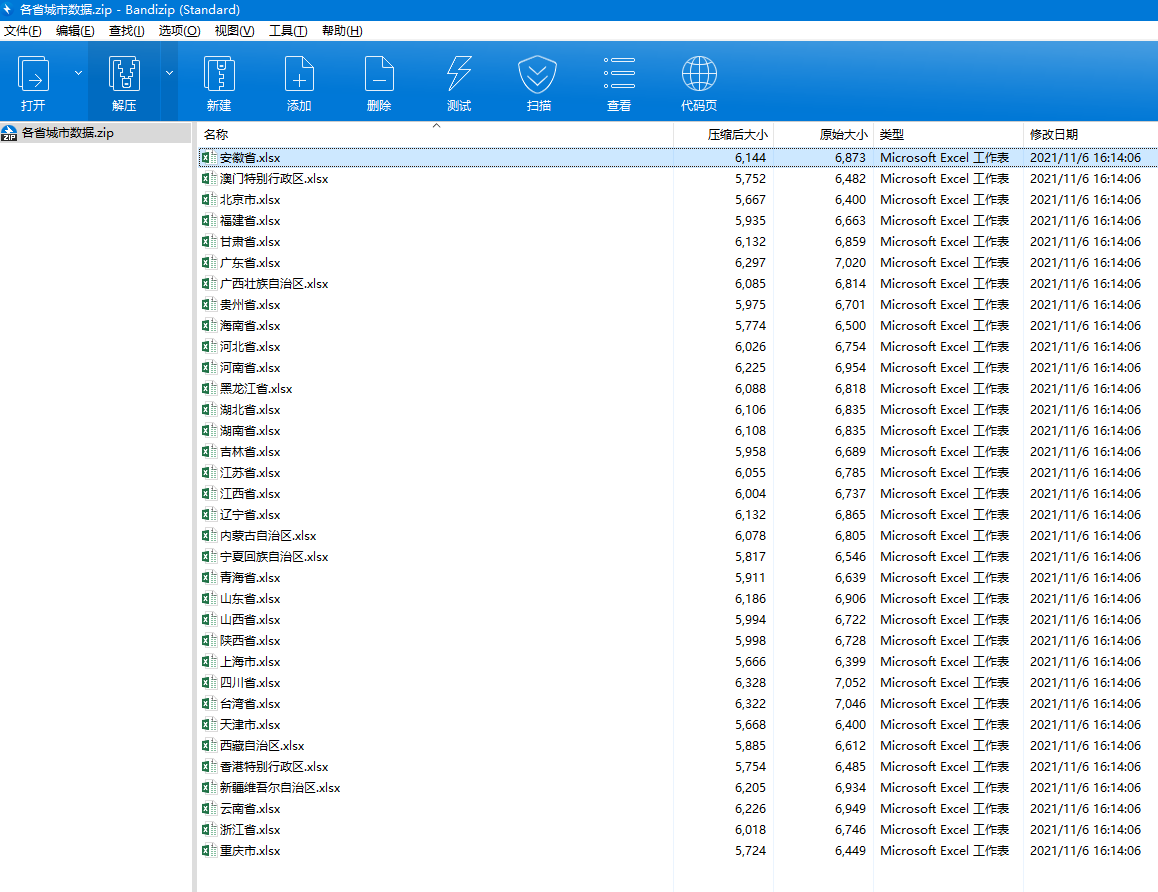This screenshot has width=1158, height=892.
Task: Select file 内蒙古自治区.xlsx
Action: [267, 536]
